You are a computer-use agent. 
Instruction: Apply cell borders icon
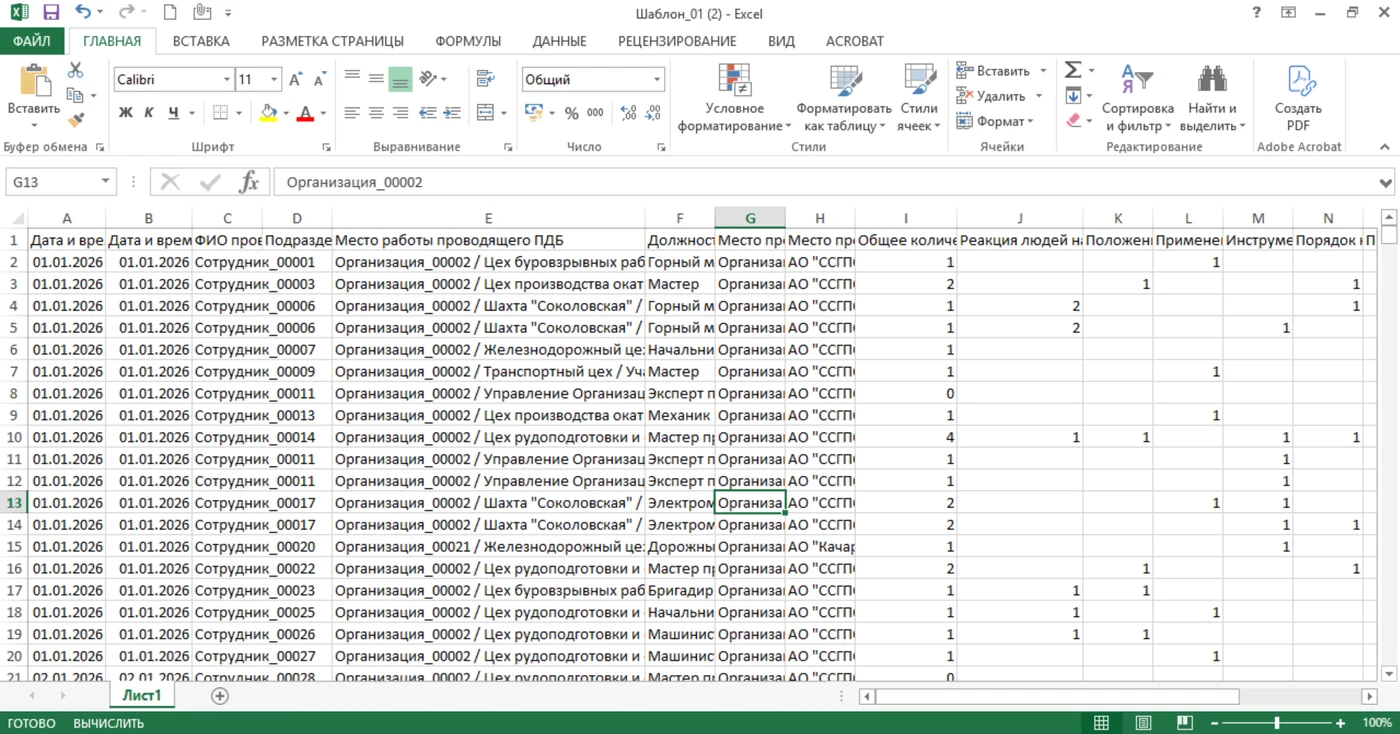pos(221,113)
